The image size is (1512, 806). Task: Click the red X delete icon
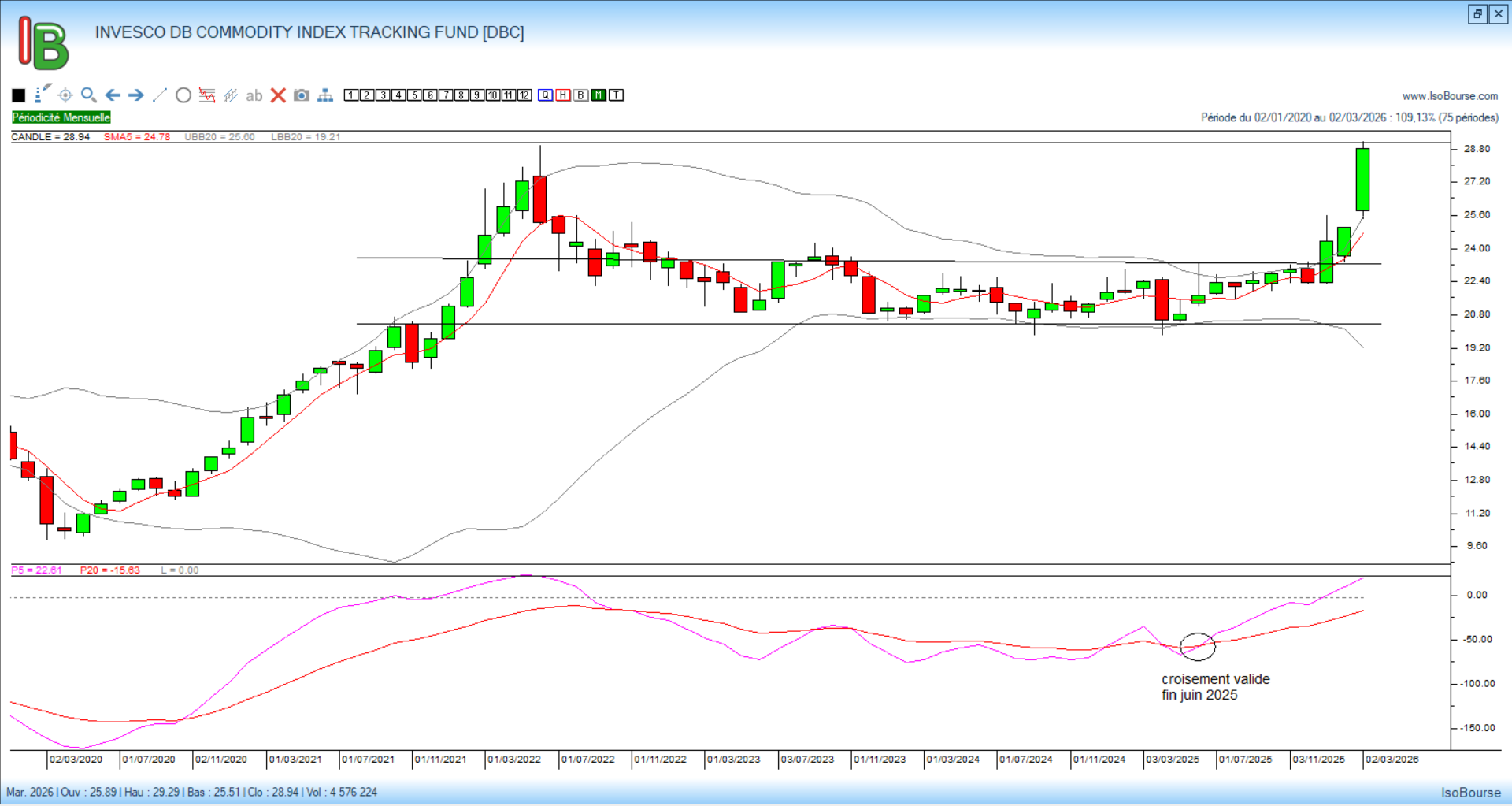(x=278, y=95)
